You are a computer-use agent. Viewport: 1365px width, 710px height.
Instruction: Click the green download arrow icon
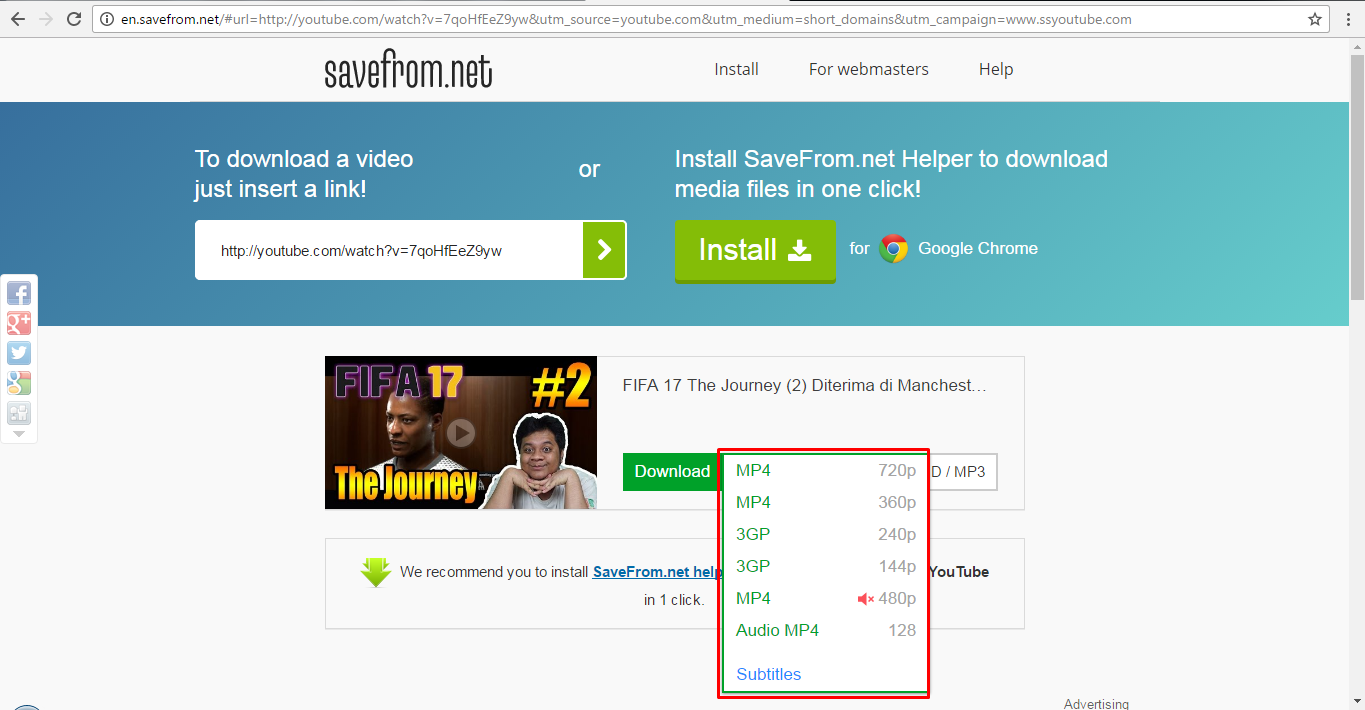(x=375, y=572)
